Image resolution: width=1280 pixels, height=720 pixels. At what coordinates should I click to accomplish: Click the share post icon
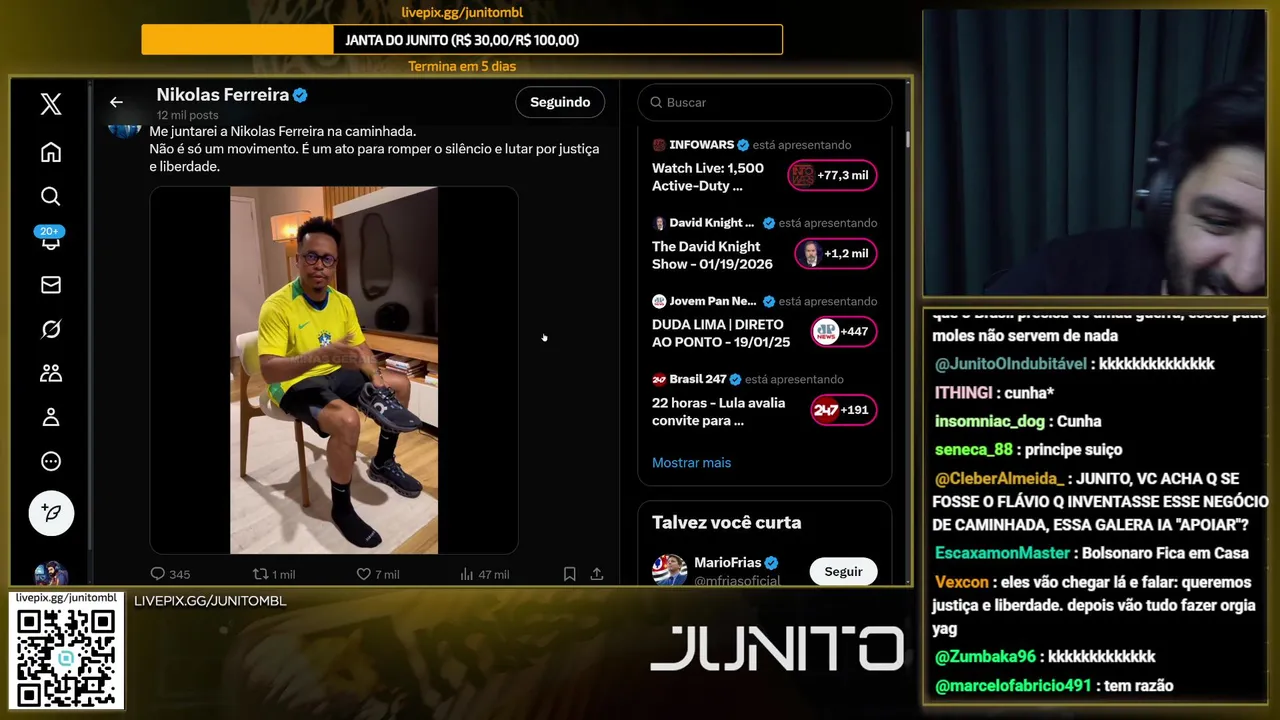tap(597, 574)
